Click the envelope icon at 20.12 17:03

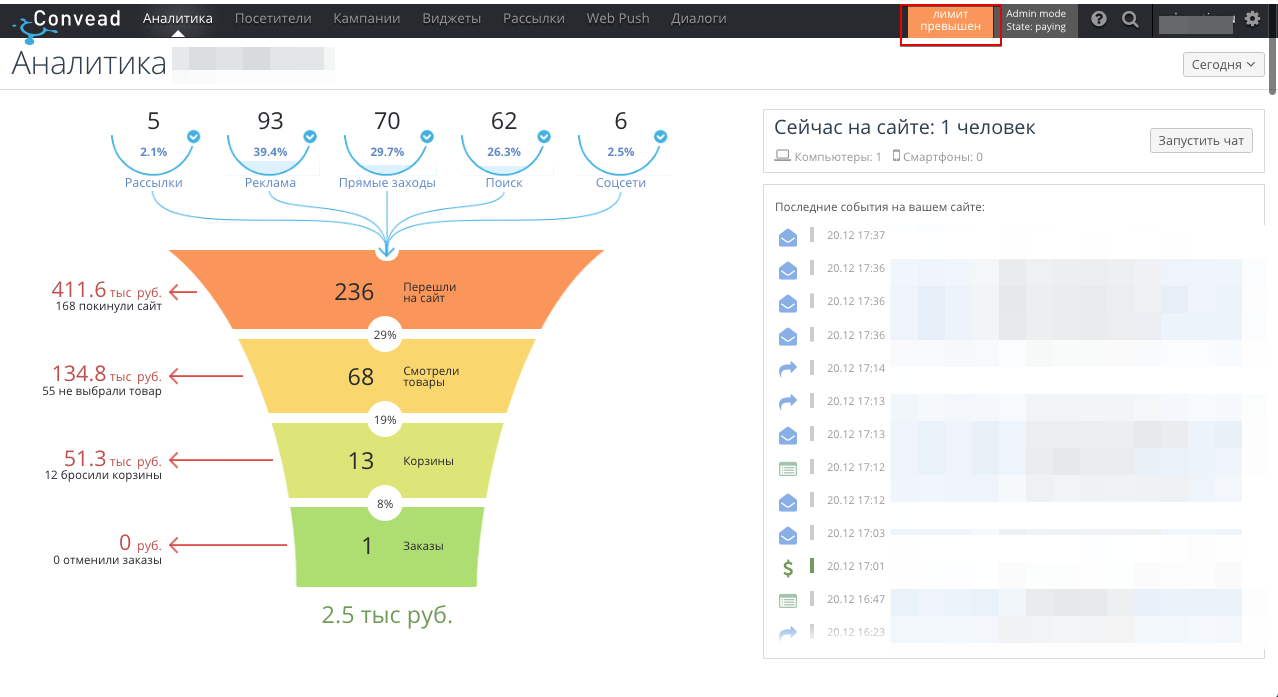coord(788,535)
